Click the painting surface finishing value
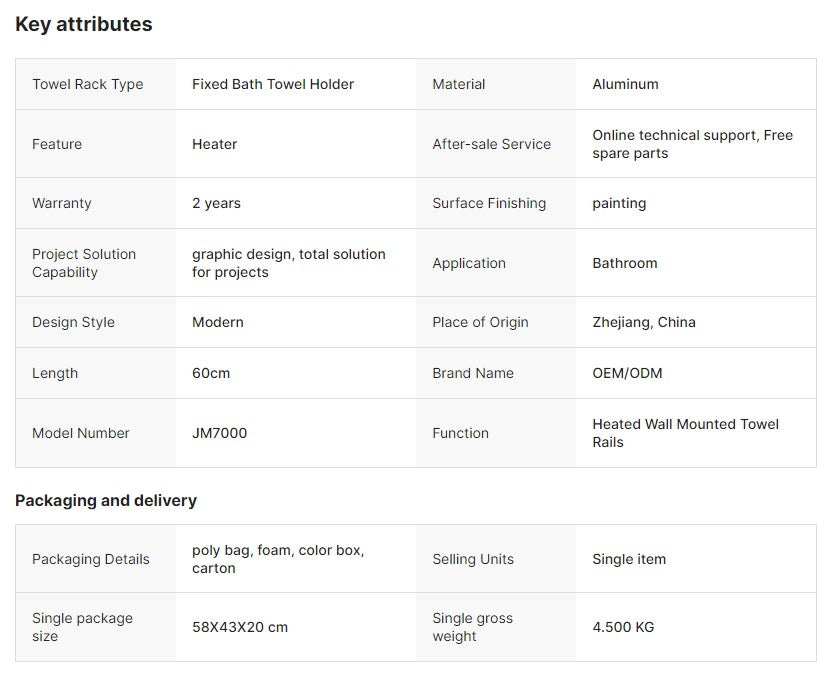 tap(619, 203)
